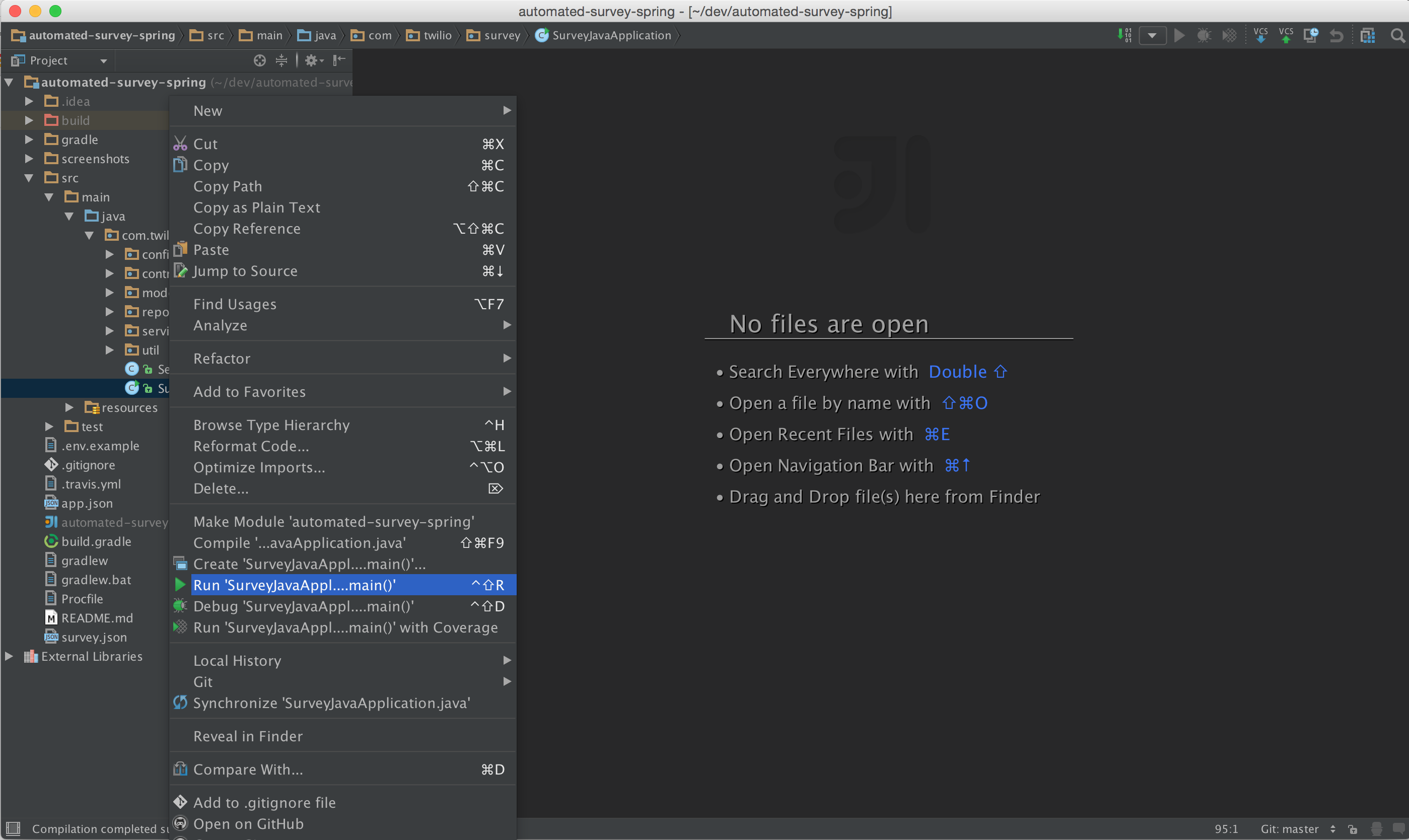1409x840 pixels.
Task: Open the Project view dropdown
Action: 59,60
